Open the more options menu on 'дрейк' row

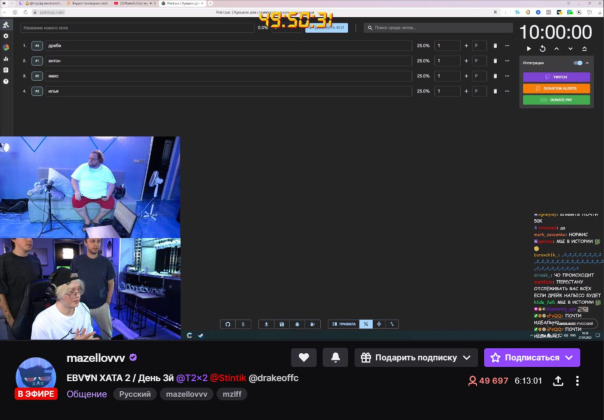507,45
